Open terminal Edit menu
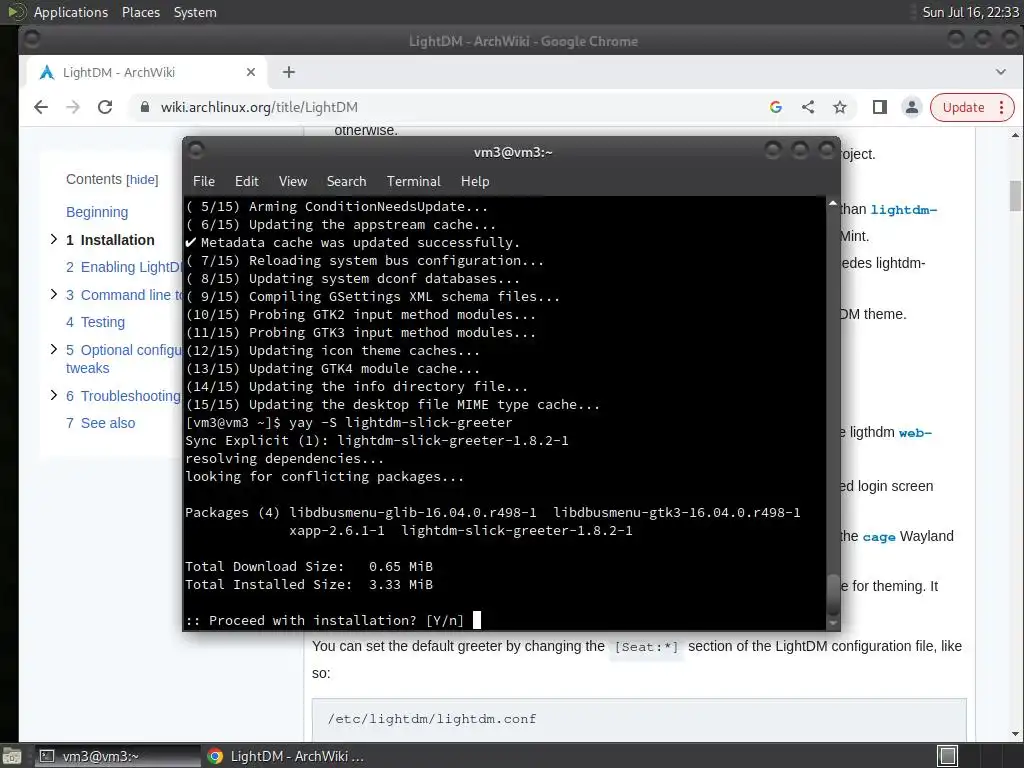This screenshot has height=768, width=1024. tap(246, 182)
